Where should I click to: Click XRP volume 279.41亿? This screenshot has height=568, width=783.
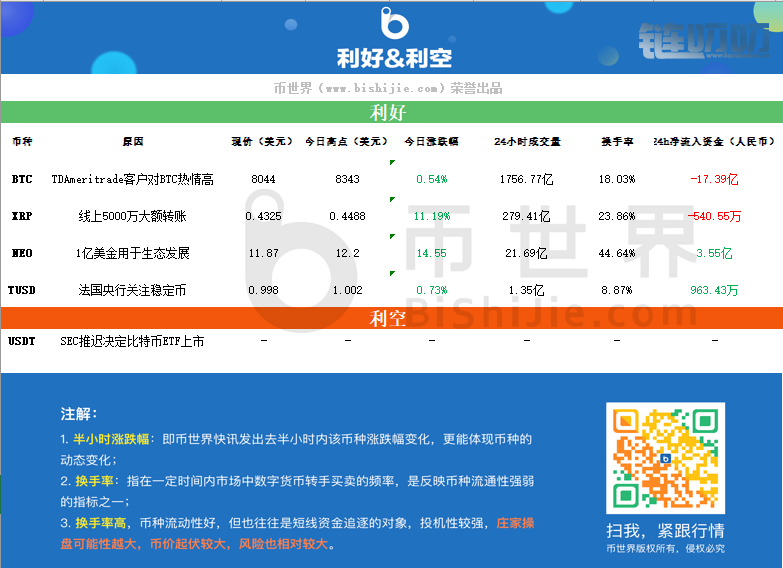pos(527,216)
